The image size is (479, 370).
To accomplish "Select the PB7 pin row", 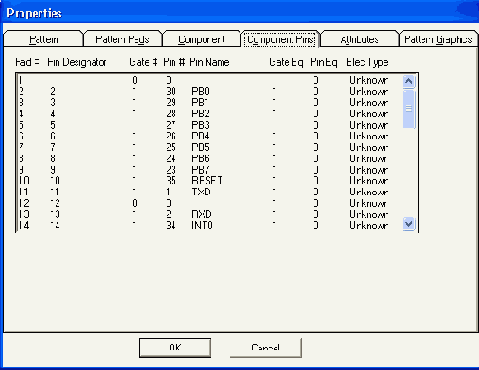I will 209,170.
